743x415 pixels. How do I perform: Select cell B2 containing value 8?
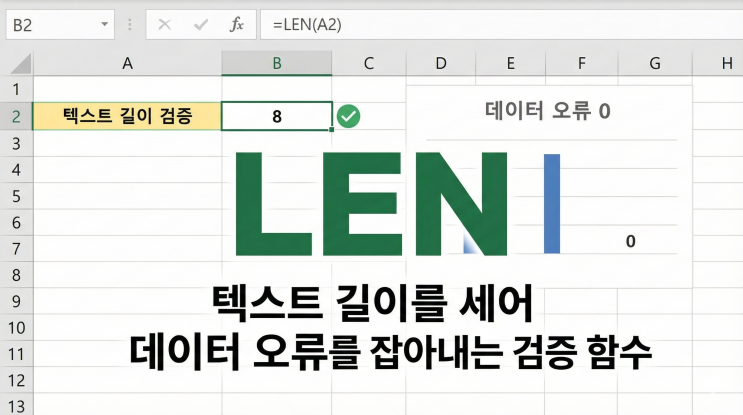pyautogui.click(x=277, y=116)
